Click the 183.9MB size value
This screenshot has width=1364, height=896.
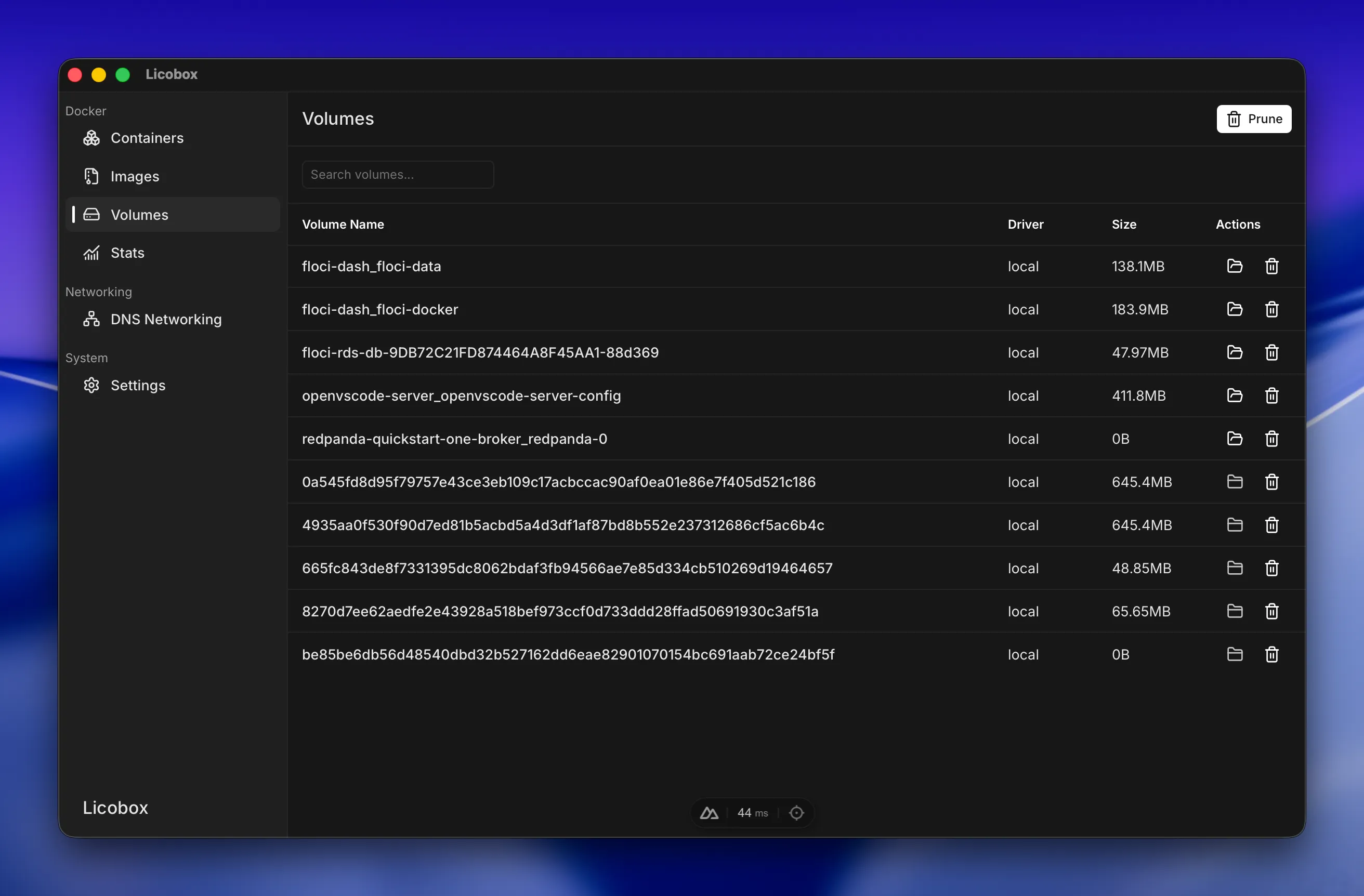coord(1140,309)
